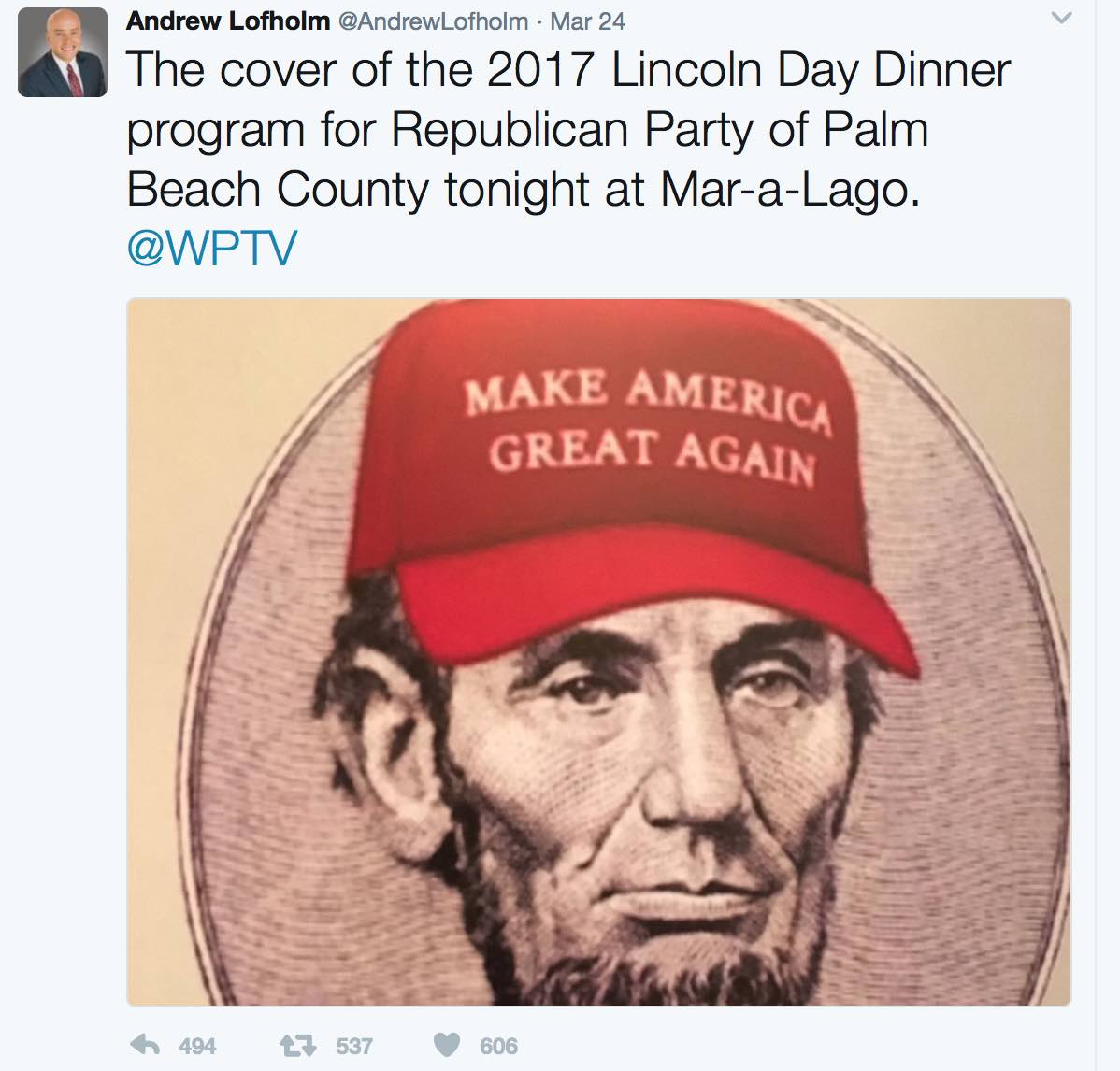Click the "Mar-a-Lago" words in the tweet
Viewport: 1120px width, 1071px height.
coord(790,189)
